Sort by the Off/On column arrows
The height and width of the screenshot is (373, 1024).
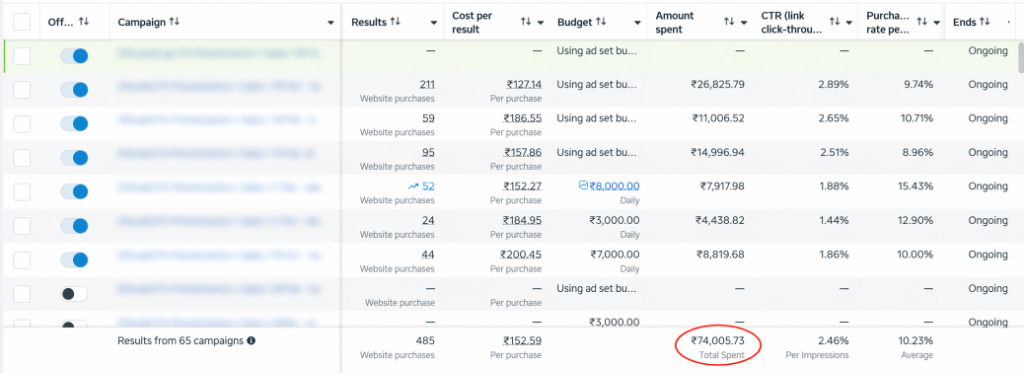click(84, 22)
